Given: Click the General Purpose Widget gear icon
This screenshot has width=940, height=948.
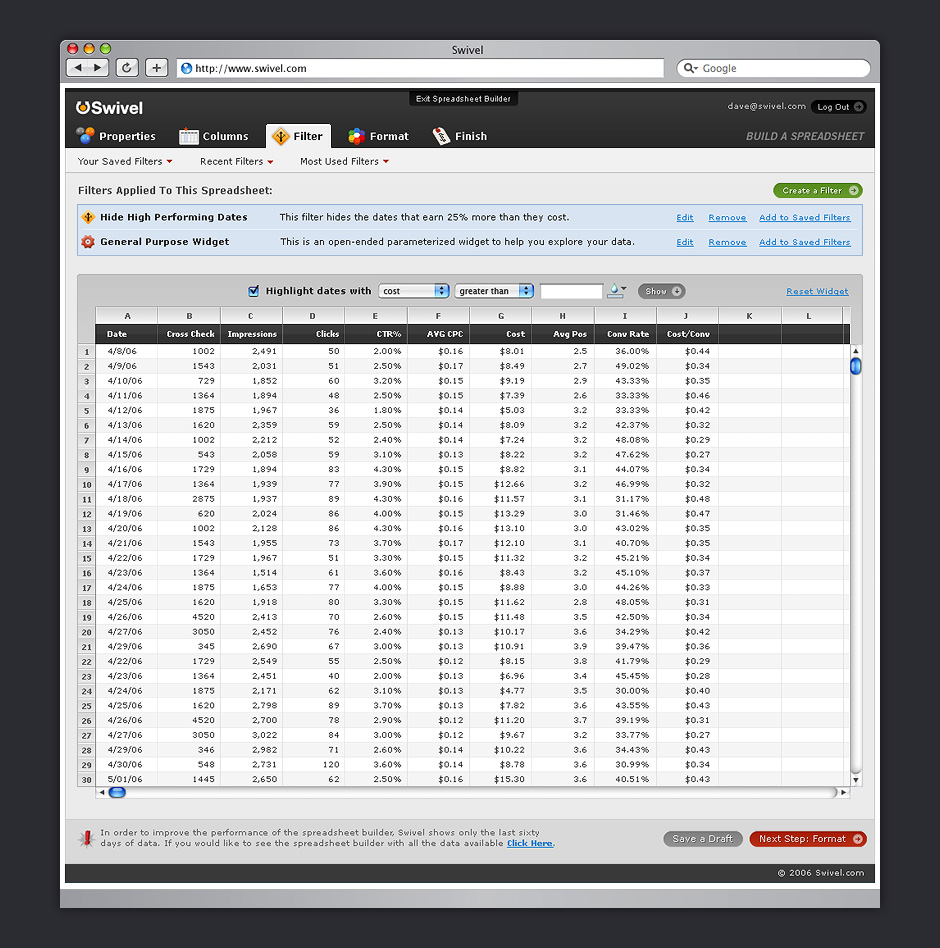Looking at the screenshot, I should [x=88, y=242].
